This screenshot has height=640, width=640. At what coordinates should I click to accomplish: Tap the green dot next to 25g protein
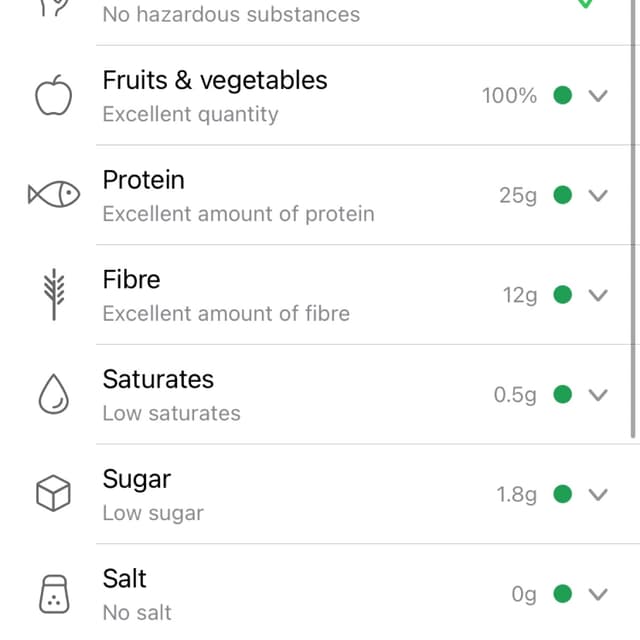(562, 195)
